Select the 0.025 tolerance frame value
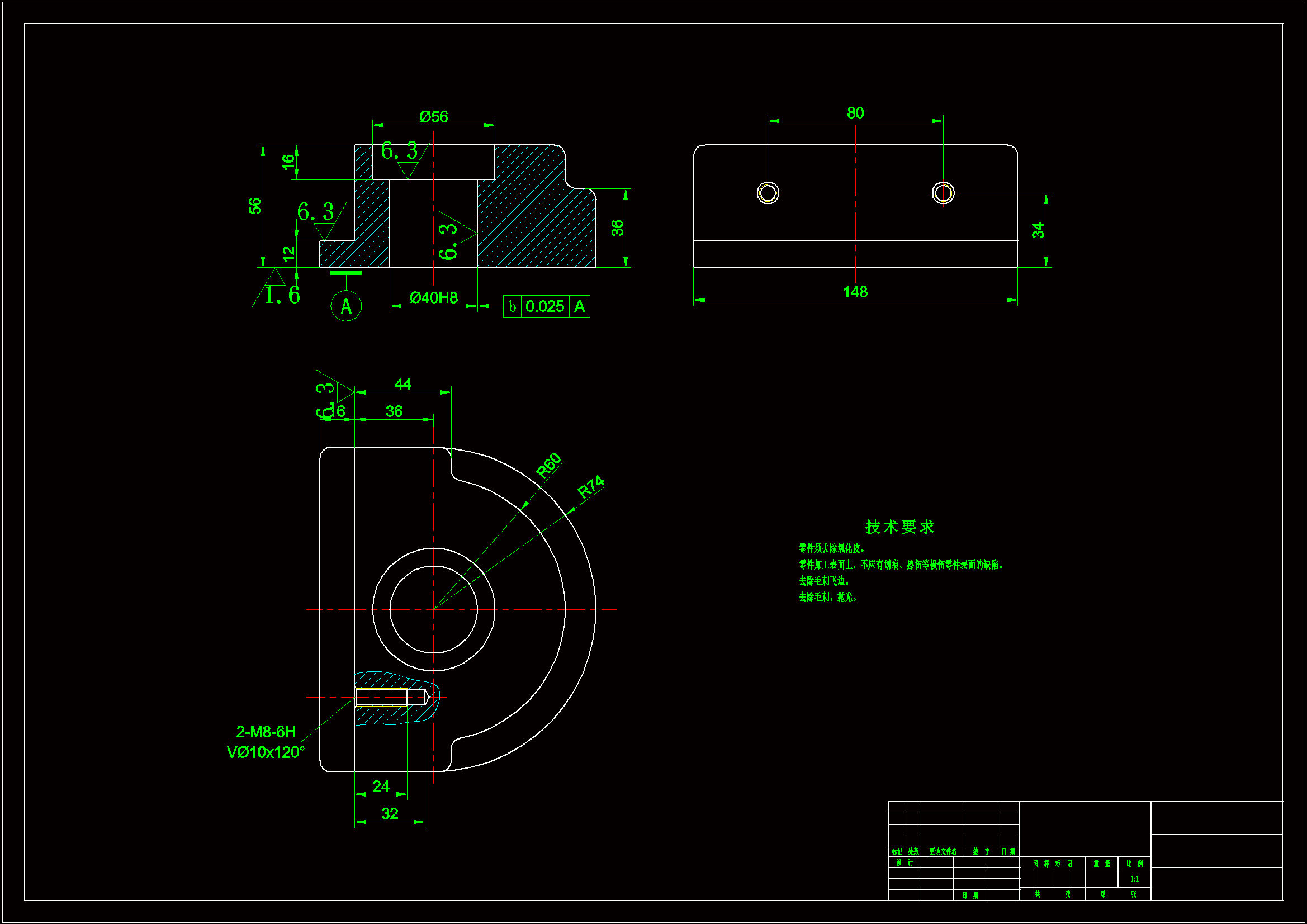 click(x=545, y=306)
